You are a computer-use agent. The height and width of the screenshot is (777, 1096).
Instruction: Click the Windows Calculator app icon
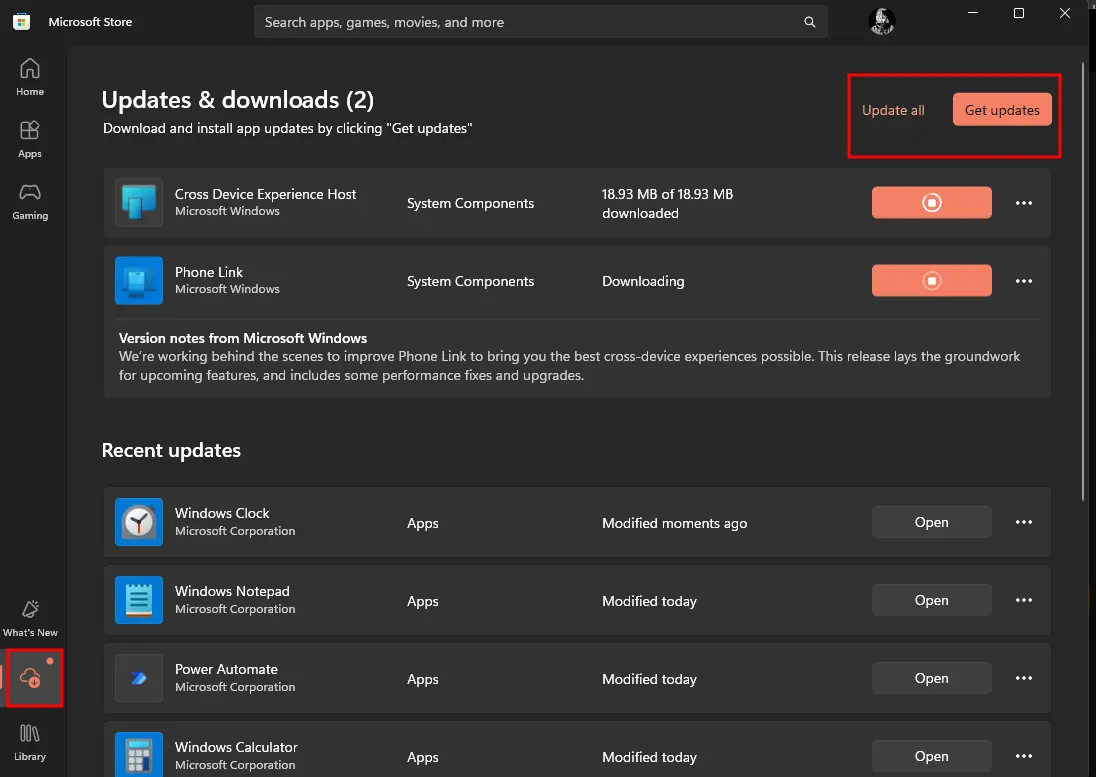coord(139,755)
